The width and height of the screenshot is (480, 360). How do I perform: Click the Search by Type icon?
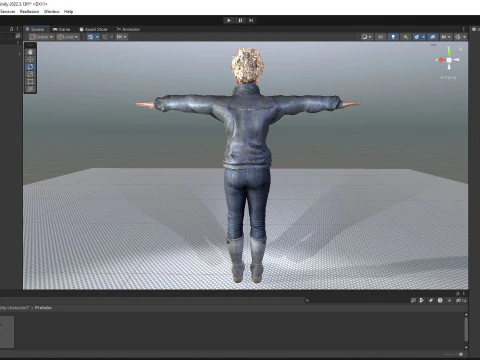click(422, 300)
